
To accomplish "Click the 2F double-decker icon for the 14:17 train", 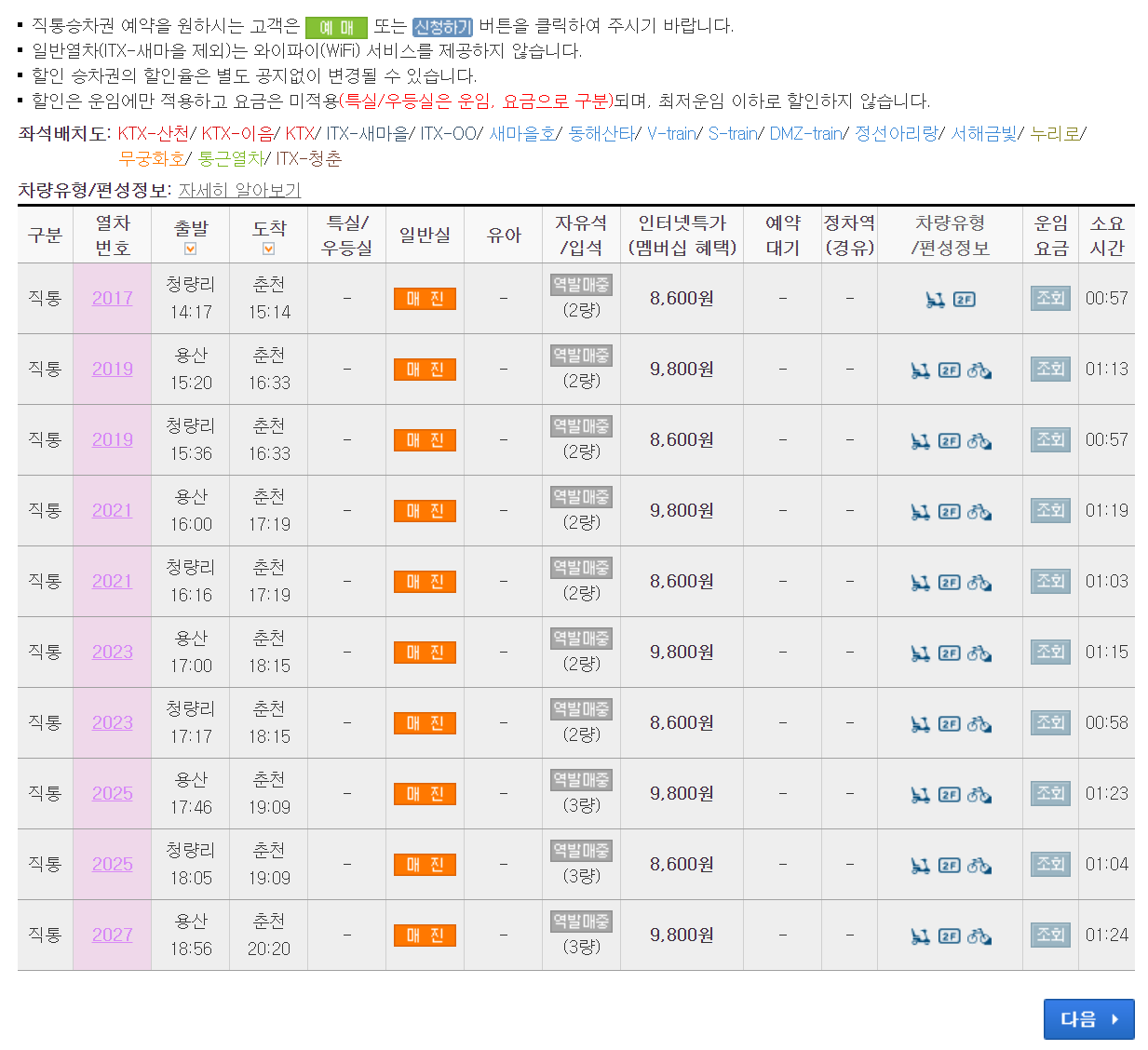I will [965, 300].
